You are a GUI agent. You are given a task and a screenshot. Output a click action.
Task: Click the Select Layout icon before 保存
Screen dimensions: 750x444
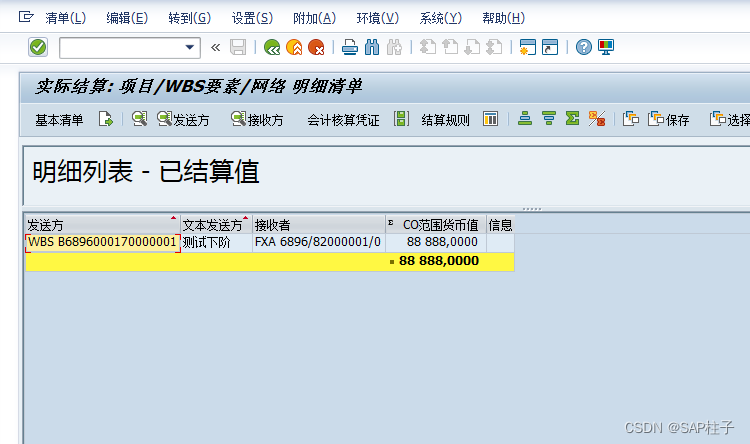(x=631, y=119)
